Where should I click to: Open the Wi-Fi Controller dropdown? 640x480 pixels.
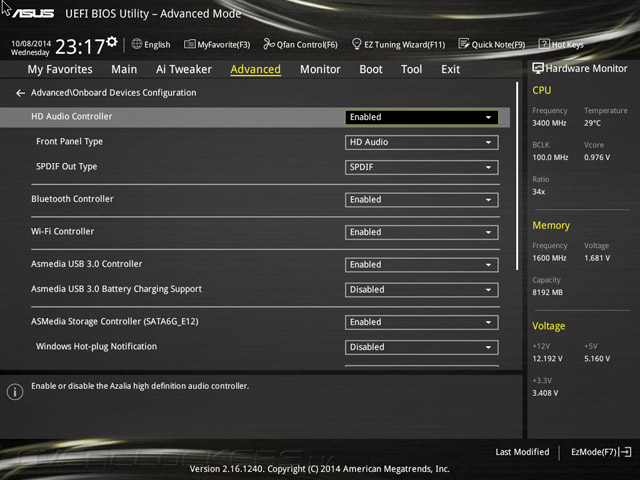(421, 232)
